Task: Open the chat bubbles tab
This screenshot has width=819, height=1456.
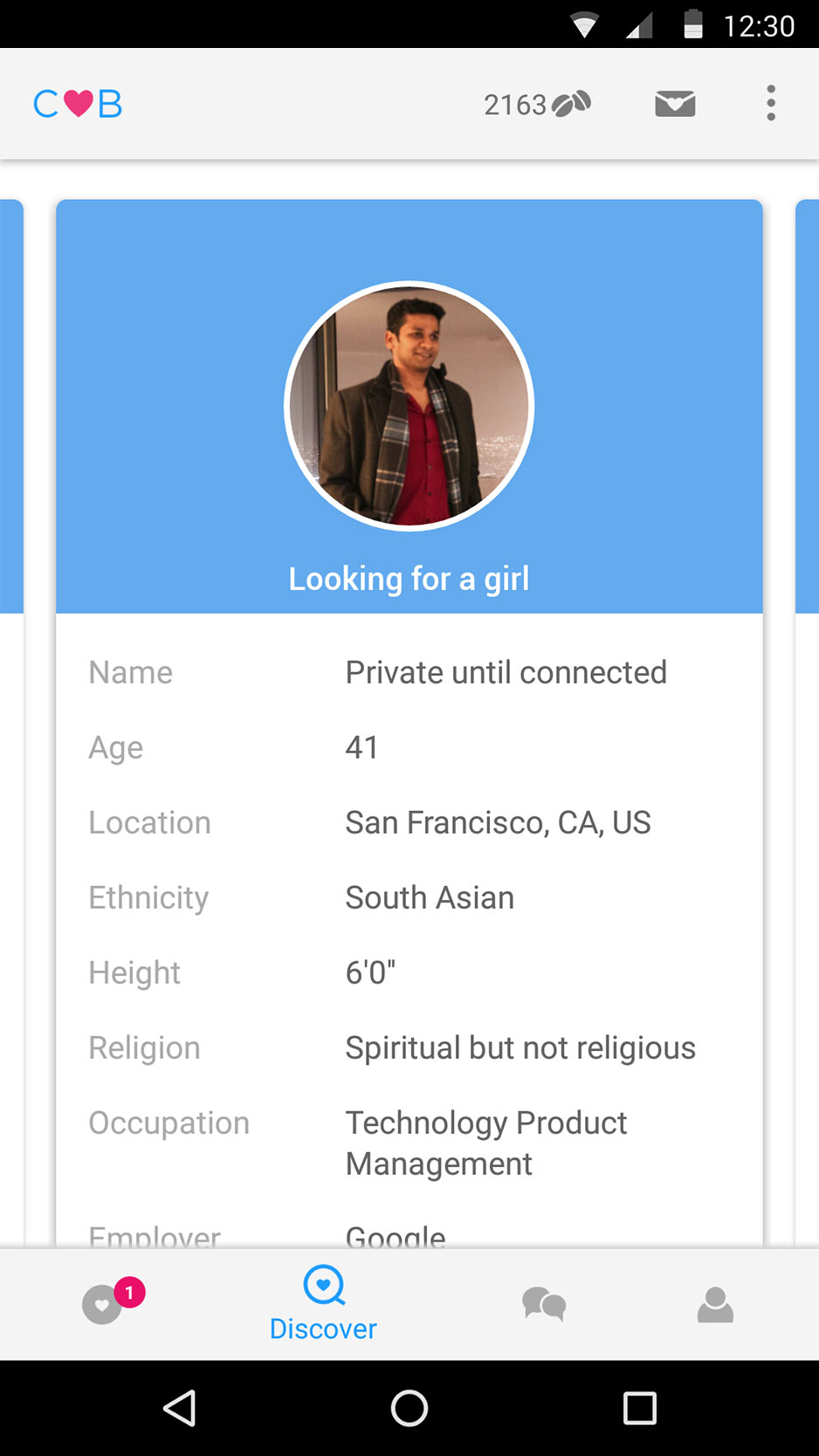Action: point(543,1304)
